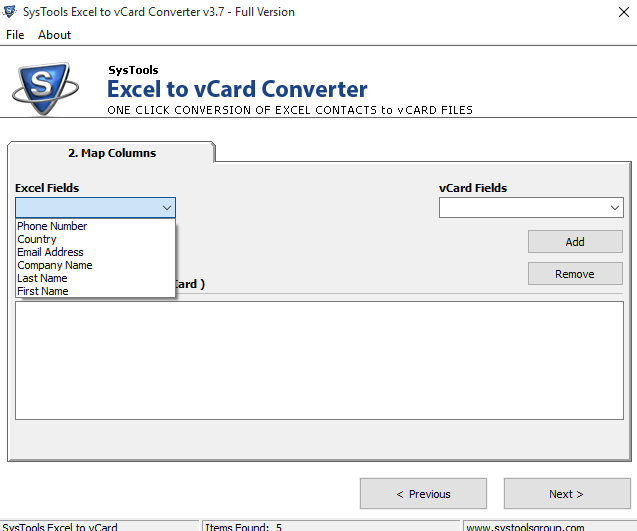This screenshot has width=637, height=531.
Task: Choose Company Name from Excel Fields list
Action: (95, 265)
